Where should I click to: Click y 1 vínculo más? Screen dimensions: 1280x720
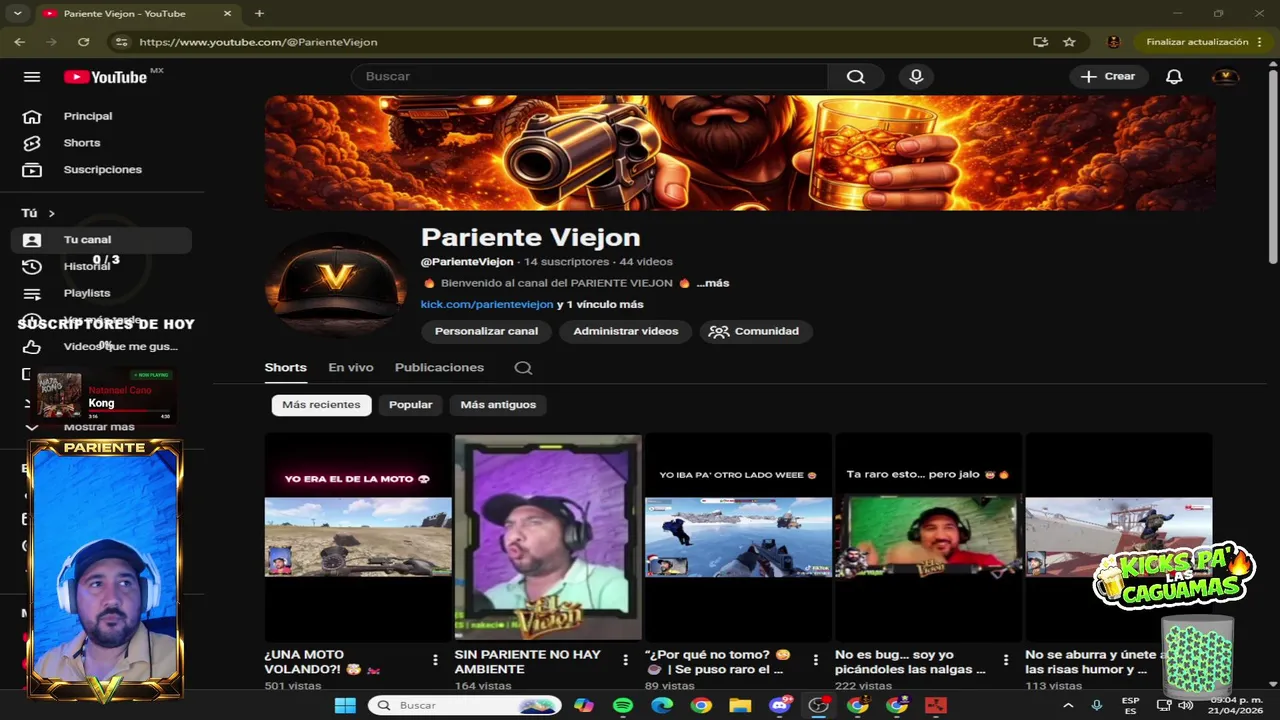click(600, 304)
